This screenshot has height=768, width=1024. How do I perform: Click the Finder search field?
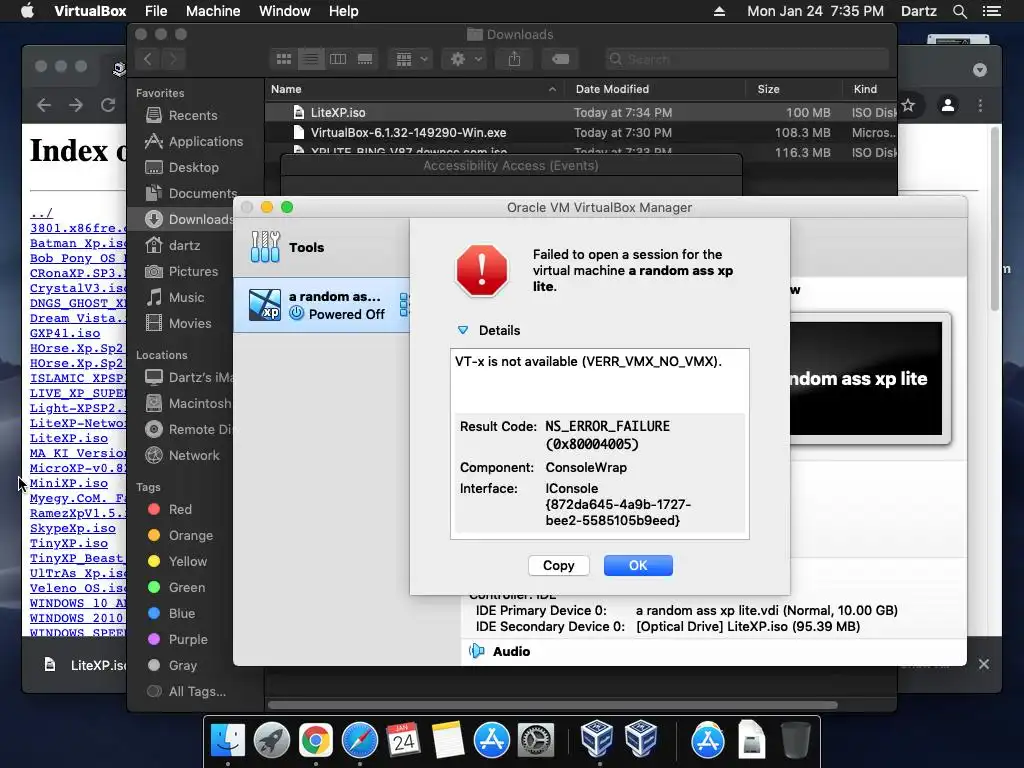pos(746,59)
